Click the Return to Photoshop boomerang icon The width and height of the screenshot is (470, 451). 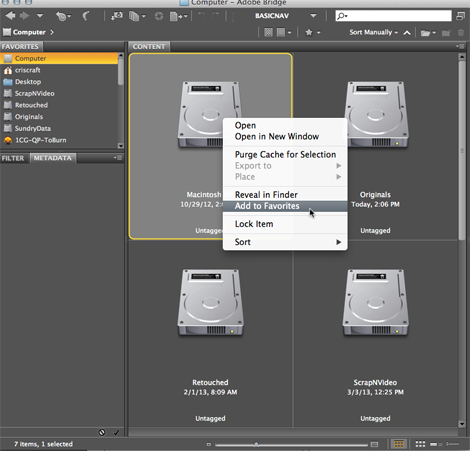pos(86,16)
